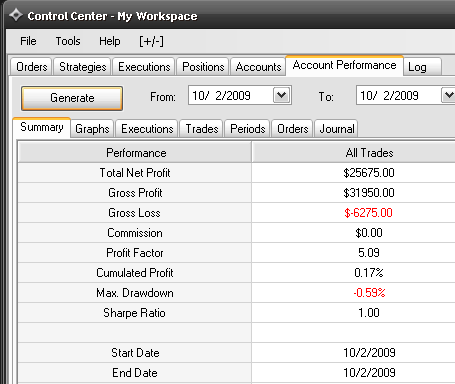Click the [+/-] menu item
The image size is (455, 384).
tap(151, 41)
